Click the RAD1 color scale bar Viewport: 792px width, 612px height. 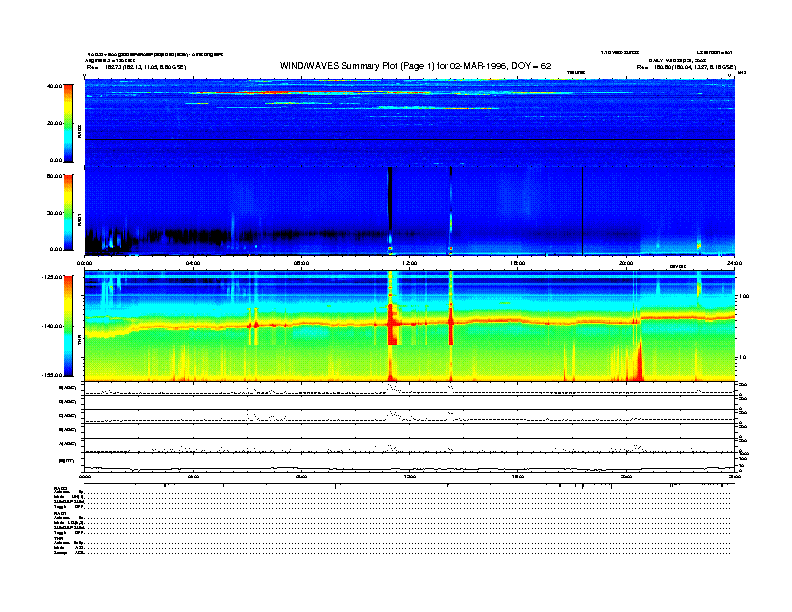(68, 212)
